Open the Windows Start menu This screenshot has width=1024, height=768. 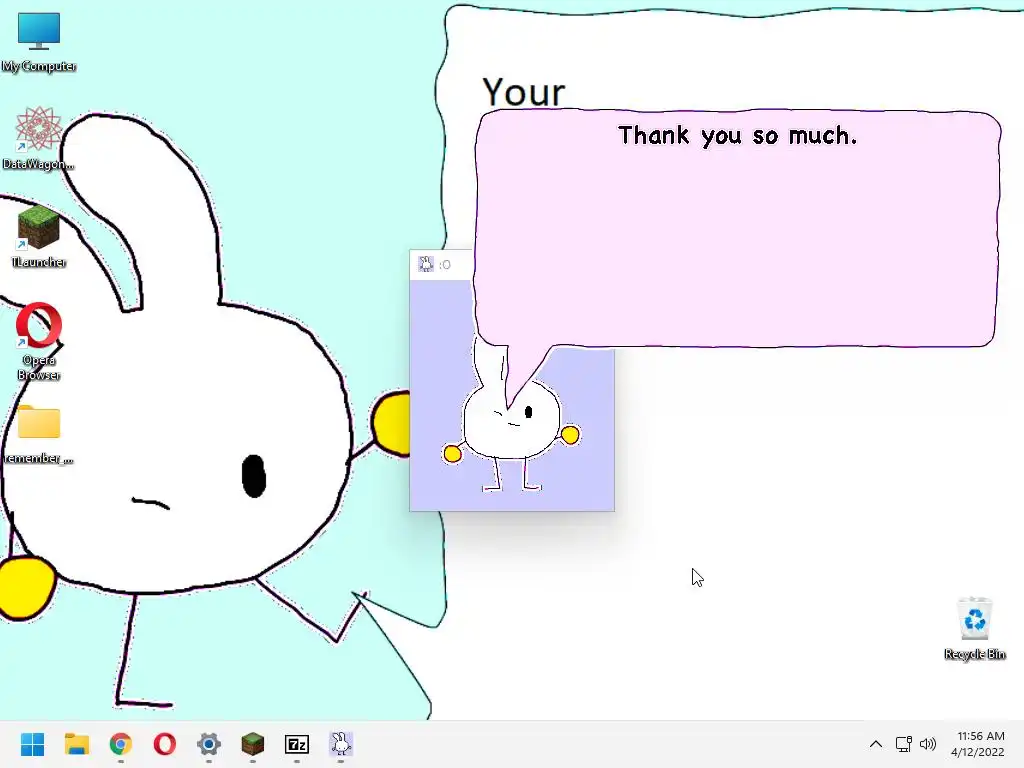click(x=33, y=744)
